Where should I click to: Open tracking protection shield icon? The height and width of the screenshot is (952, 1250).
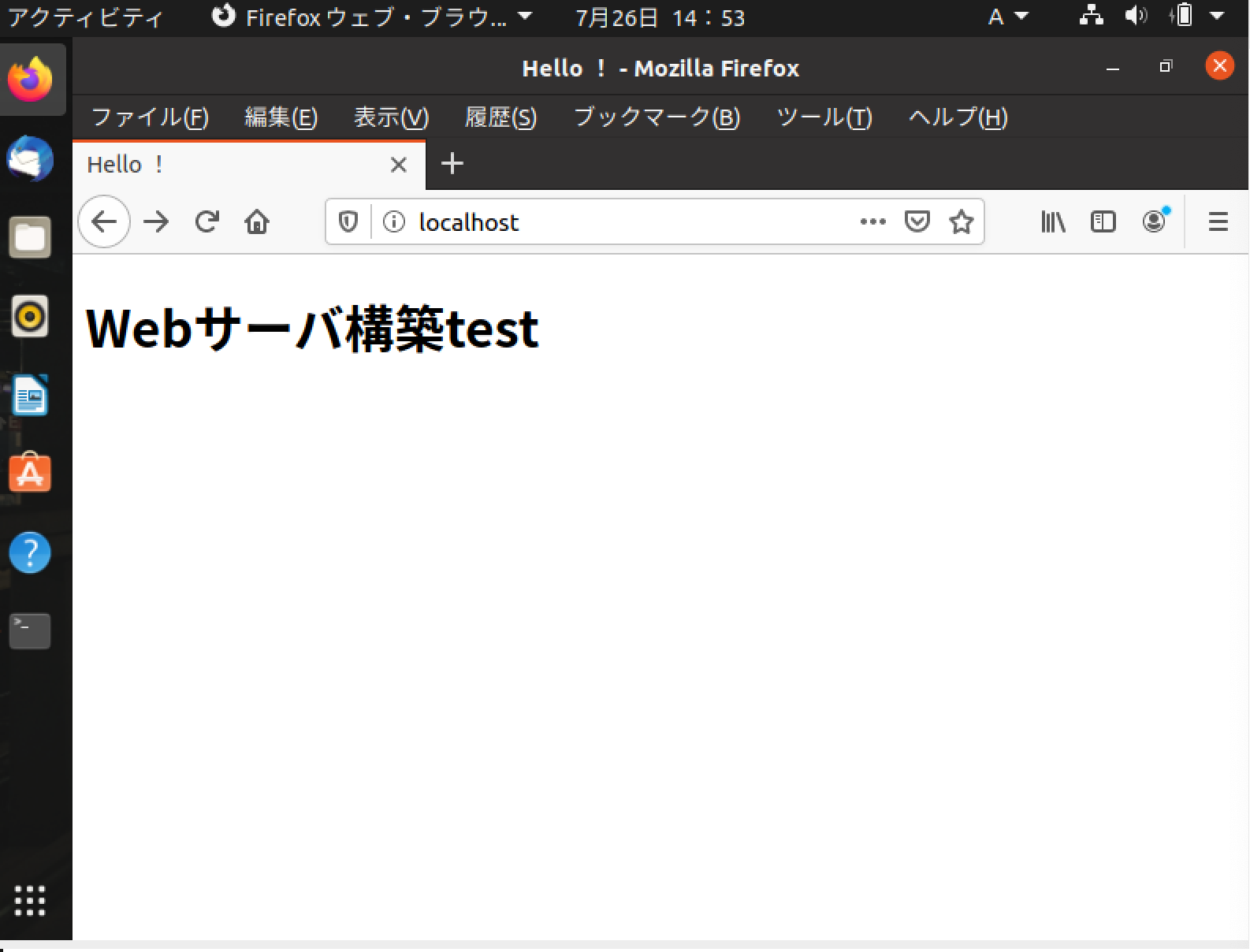348,222
